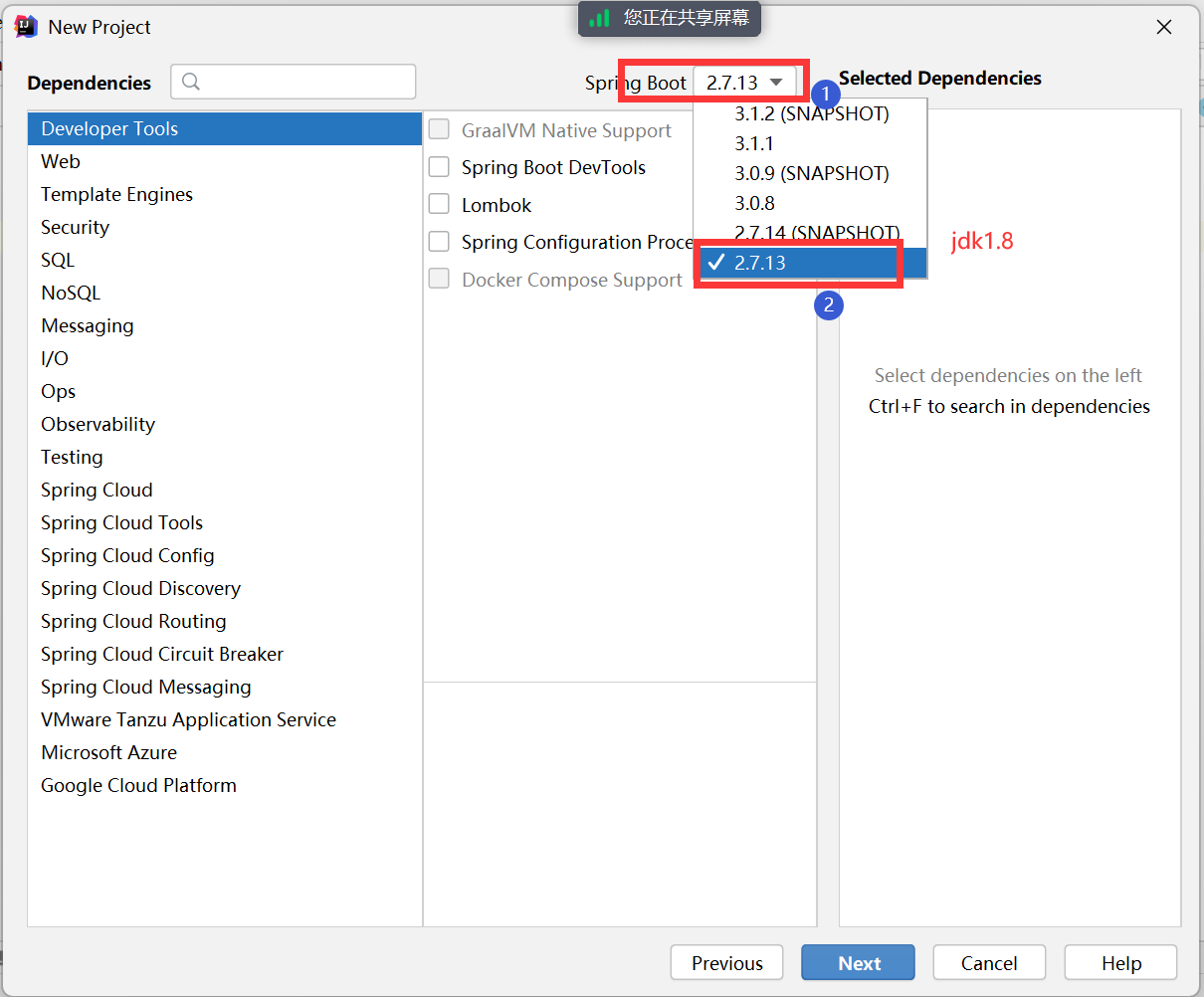
Task: Click the Lombok dependency label
Action: coord(497,205)
